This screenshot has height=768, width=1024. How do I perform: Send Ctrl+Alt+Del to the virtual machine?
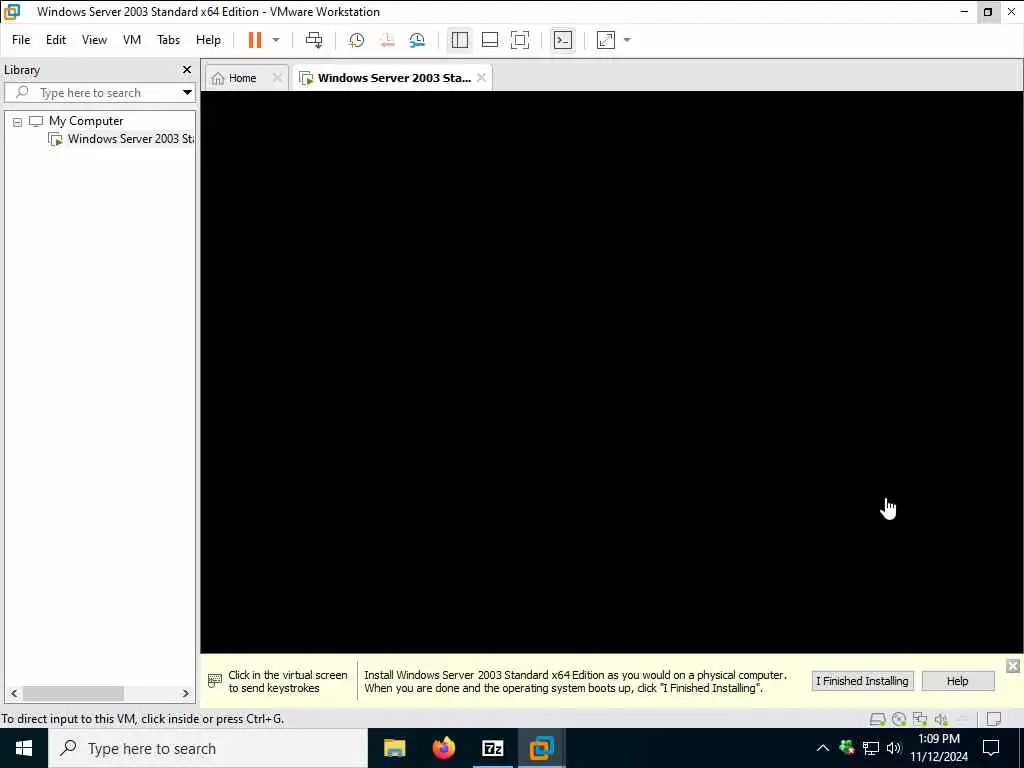coord(314,40)
